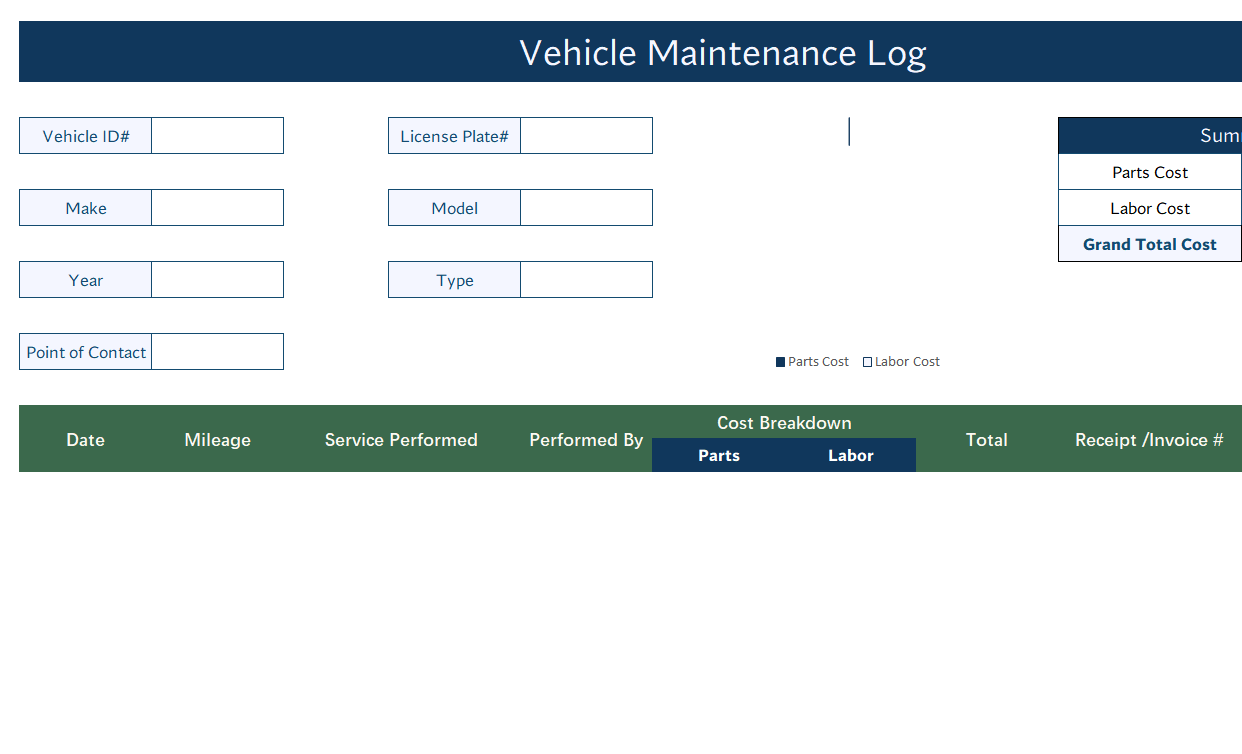The width and height of the screenshot is (1242, 754).
Task: Select the Point of Contact label
Action: point(86,352)
